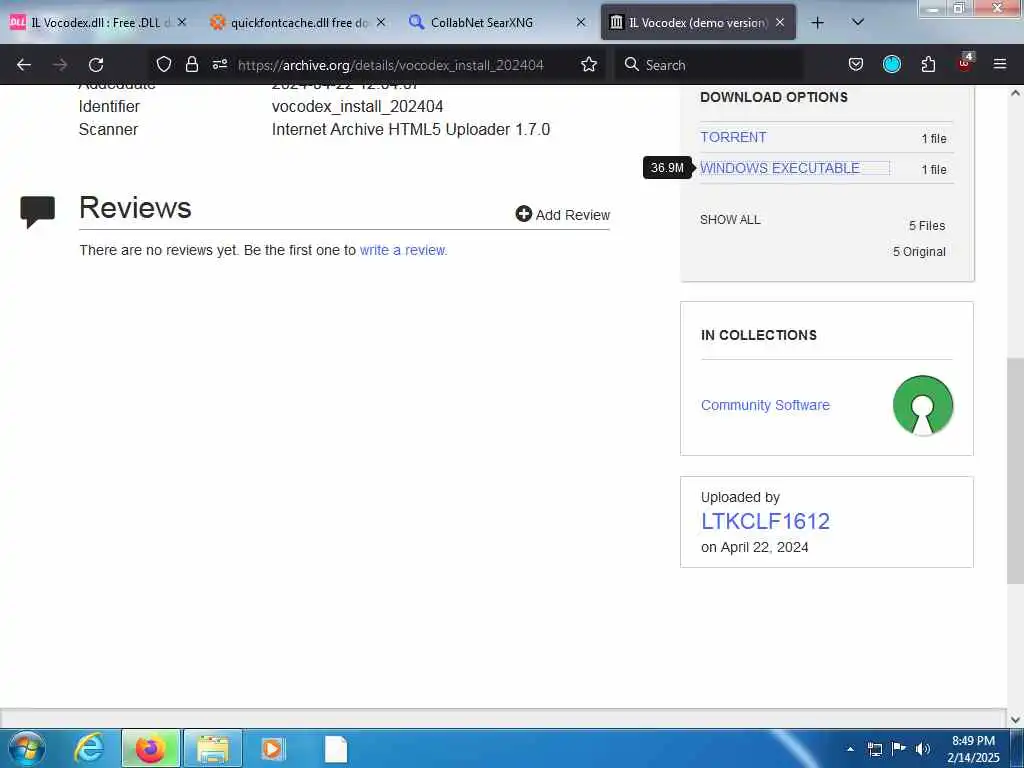1024x768 pixels.
Task: Open the site permissions icon in address bar
Action: coord(219,64)
